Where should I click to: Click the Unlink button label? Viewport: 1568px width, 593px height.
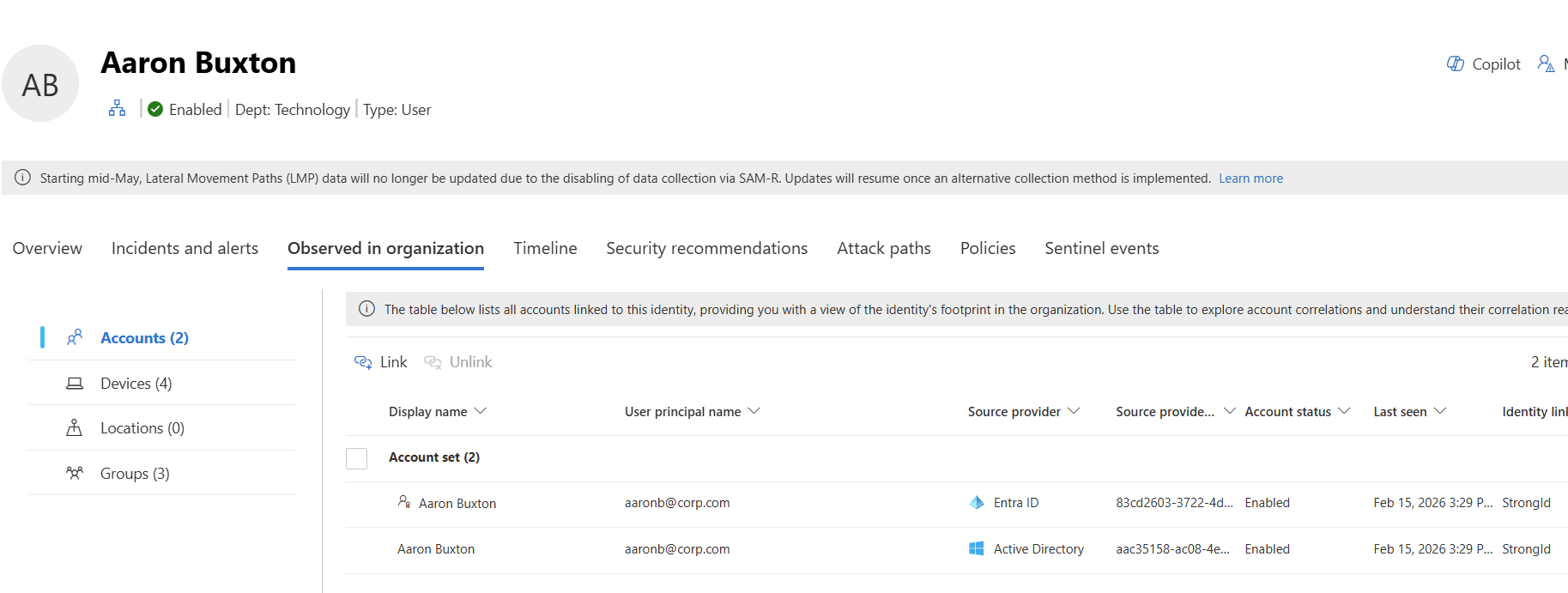pyautogui.click(x=471, y=362)
